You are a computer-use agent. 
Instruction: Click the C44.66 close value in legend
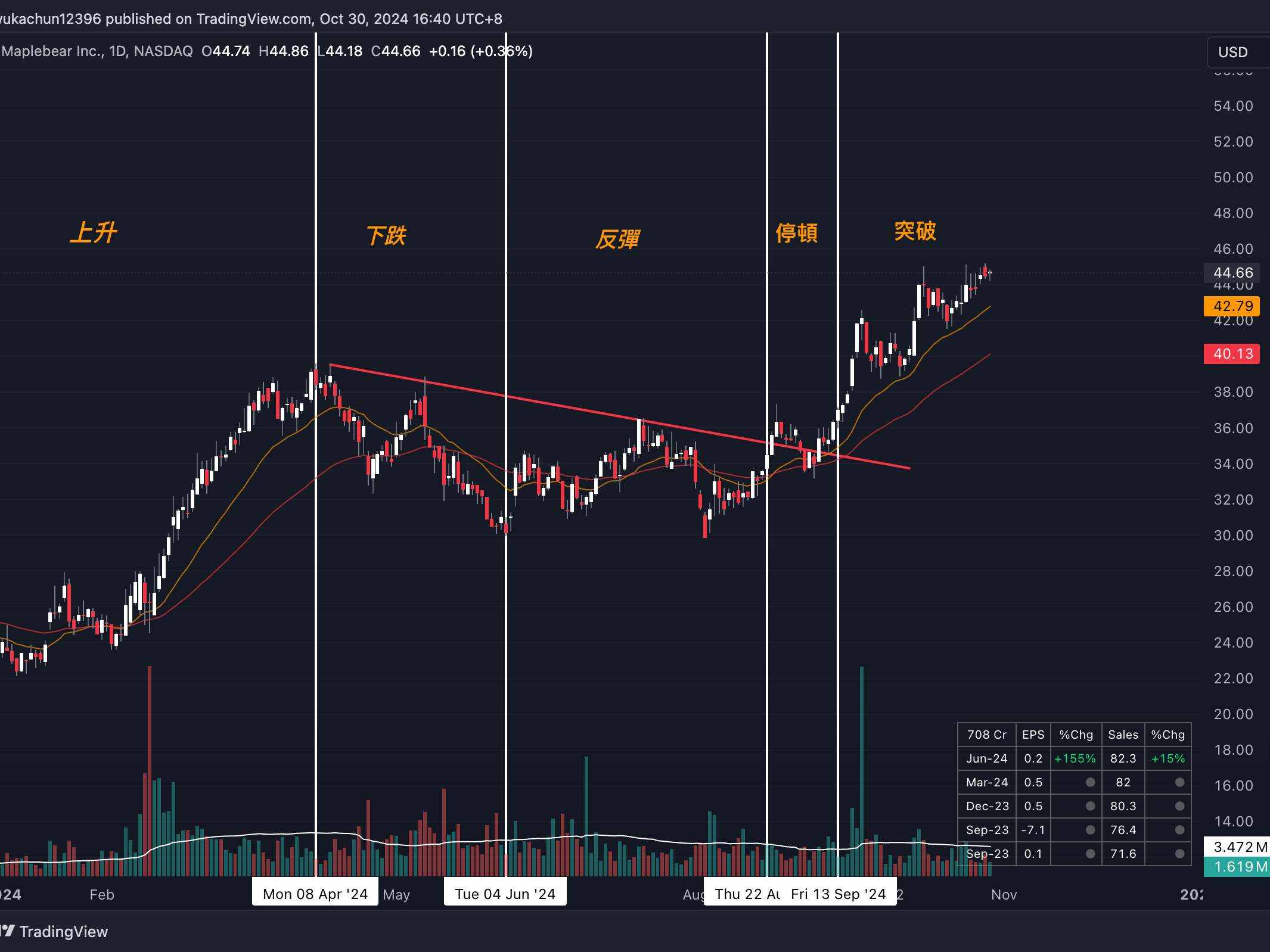[396, 51]
